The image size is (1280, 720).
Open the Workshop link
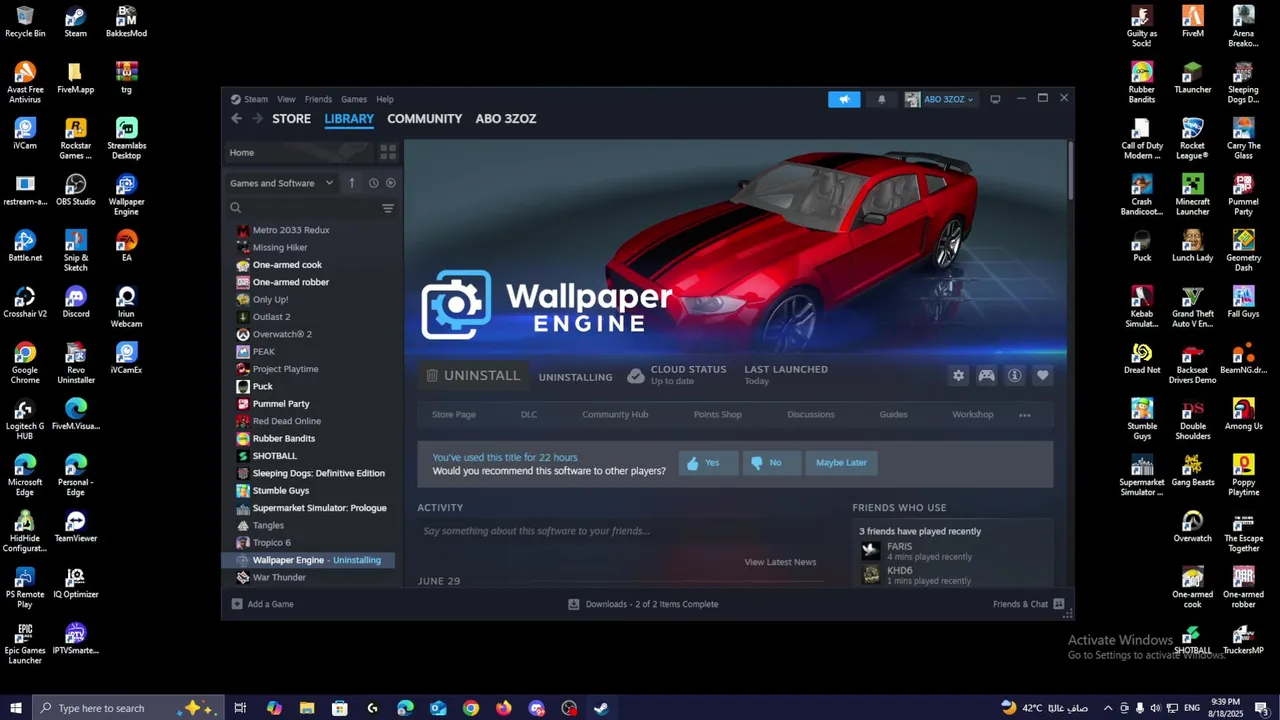[x=972, y=415]
